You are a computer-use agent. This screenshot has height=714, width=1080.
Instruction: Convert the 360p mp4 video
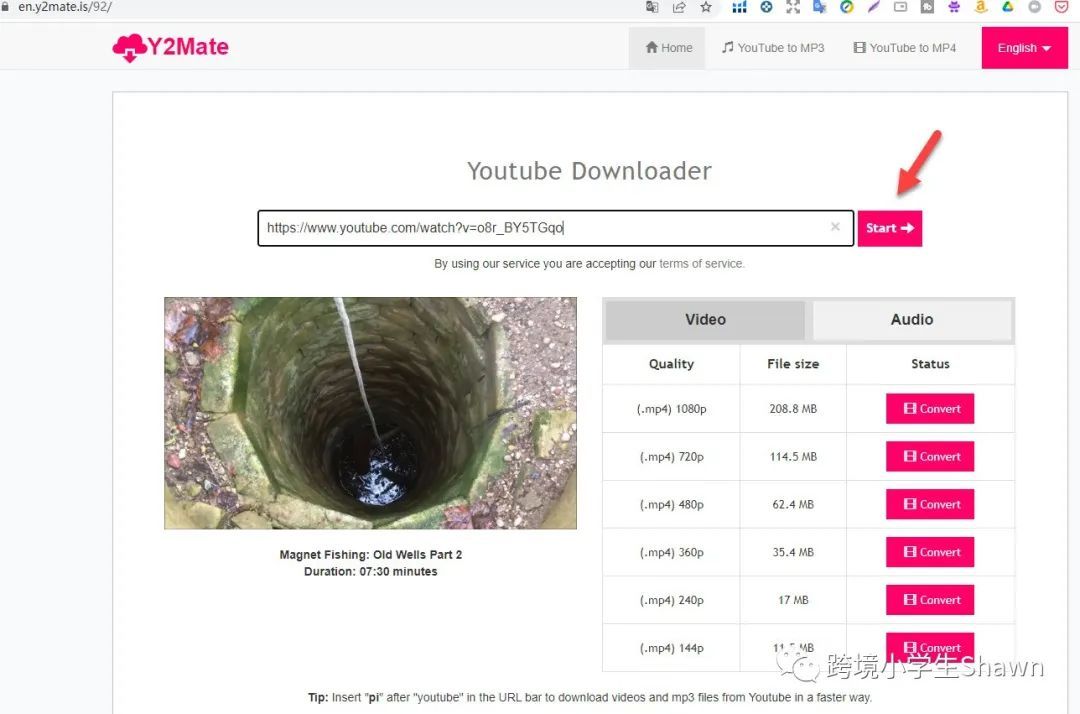[930, 552]
